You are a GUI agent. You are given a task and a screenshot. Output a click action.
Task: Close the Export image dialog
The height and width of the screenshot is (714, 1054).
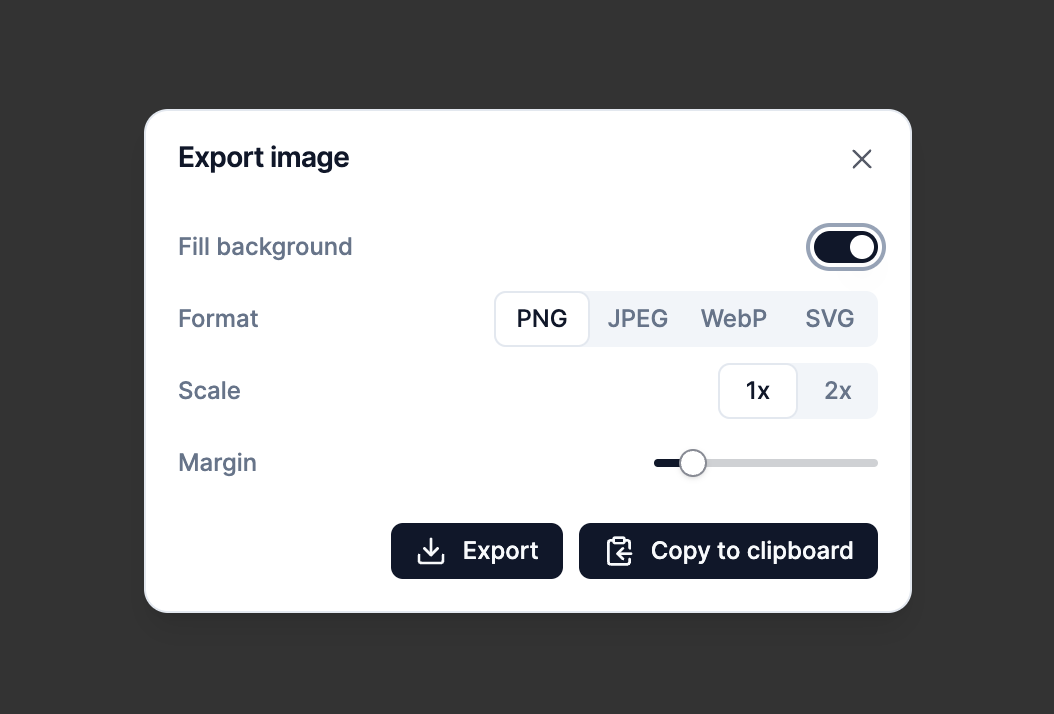[x=862, y=159]
